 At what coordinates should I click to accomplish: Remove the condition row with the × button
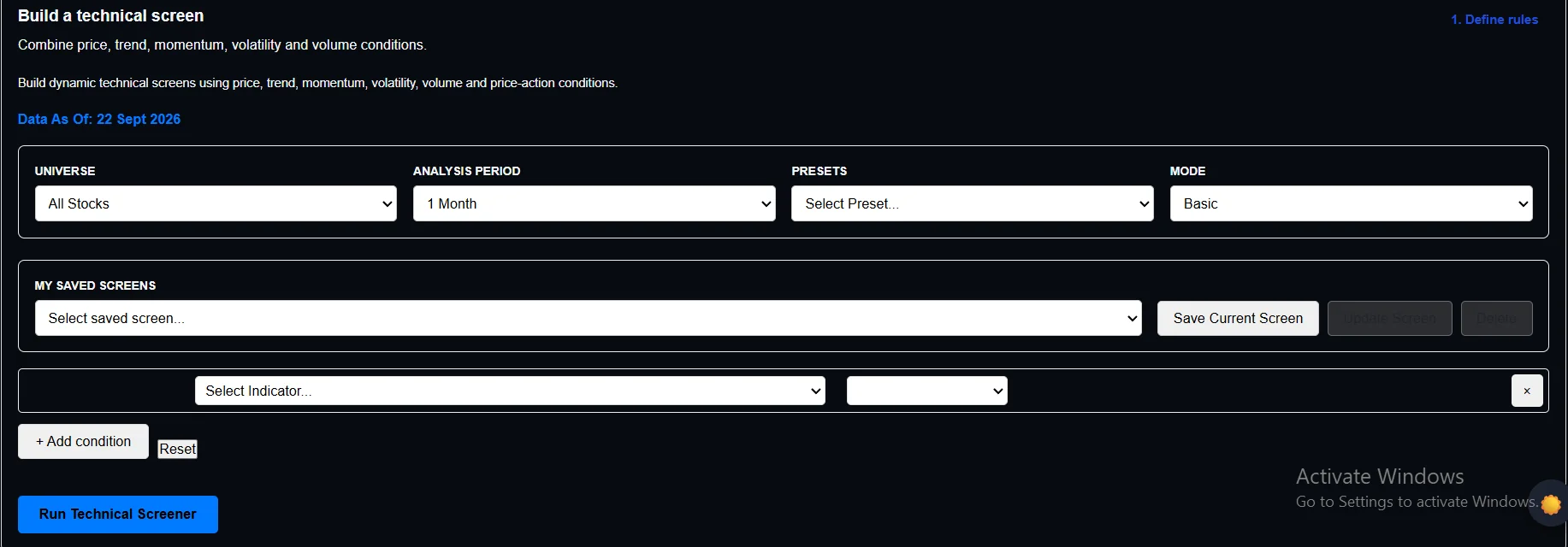1526,391
